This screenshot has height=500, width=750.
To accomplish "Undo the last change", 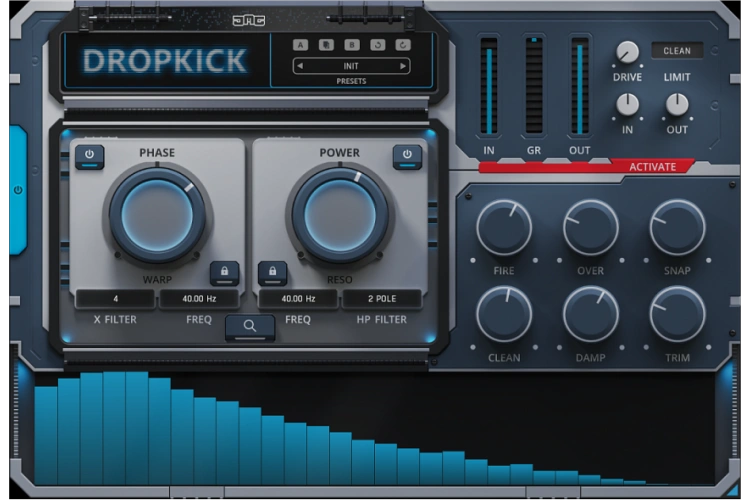I will pos(377,45).
